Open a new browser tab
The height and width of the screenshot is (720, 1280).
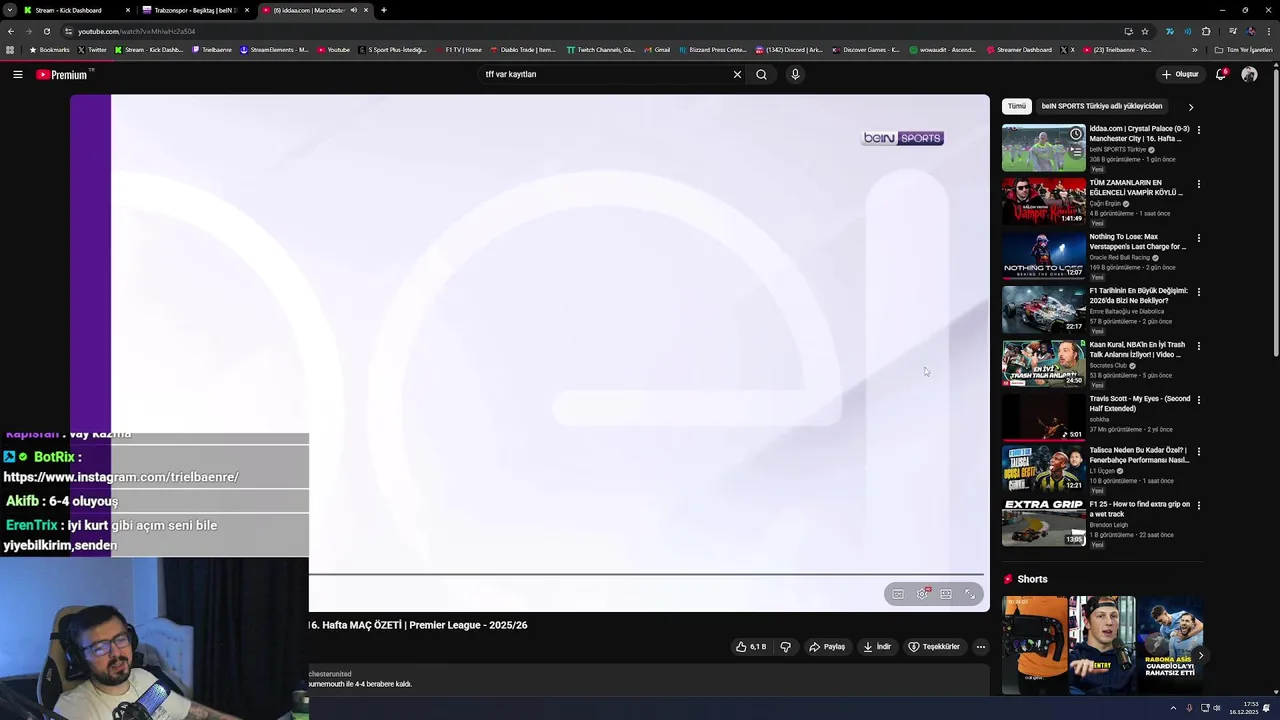click(x=383, y=10)
